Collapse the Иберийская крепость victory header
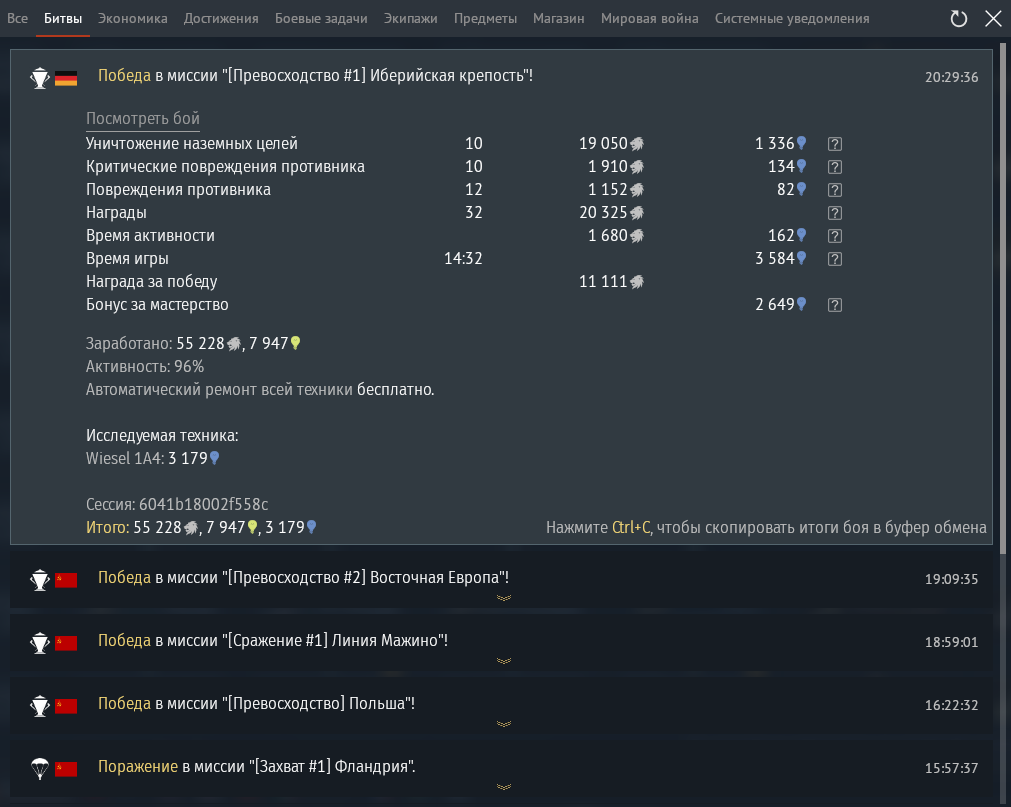The height and width of the screenshot is (807, 1011). (315, 75)
